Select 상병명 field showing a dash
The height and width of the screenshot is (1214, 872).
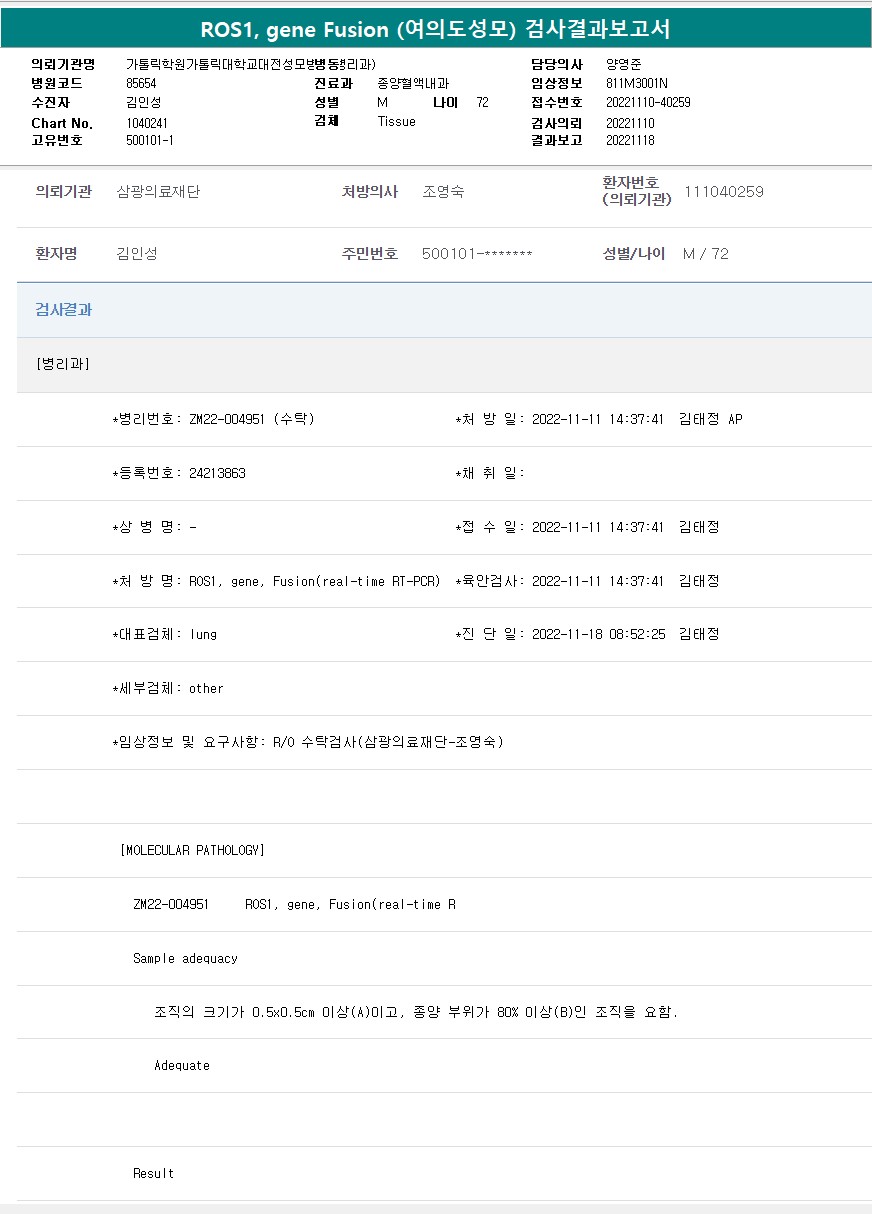154,527
